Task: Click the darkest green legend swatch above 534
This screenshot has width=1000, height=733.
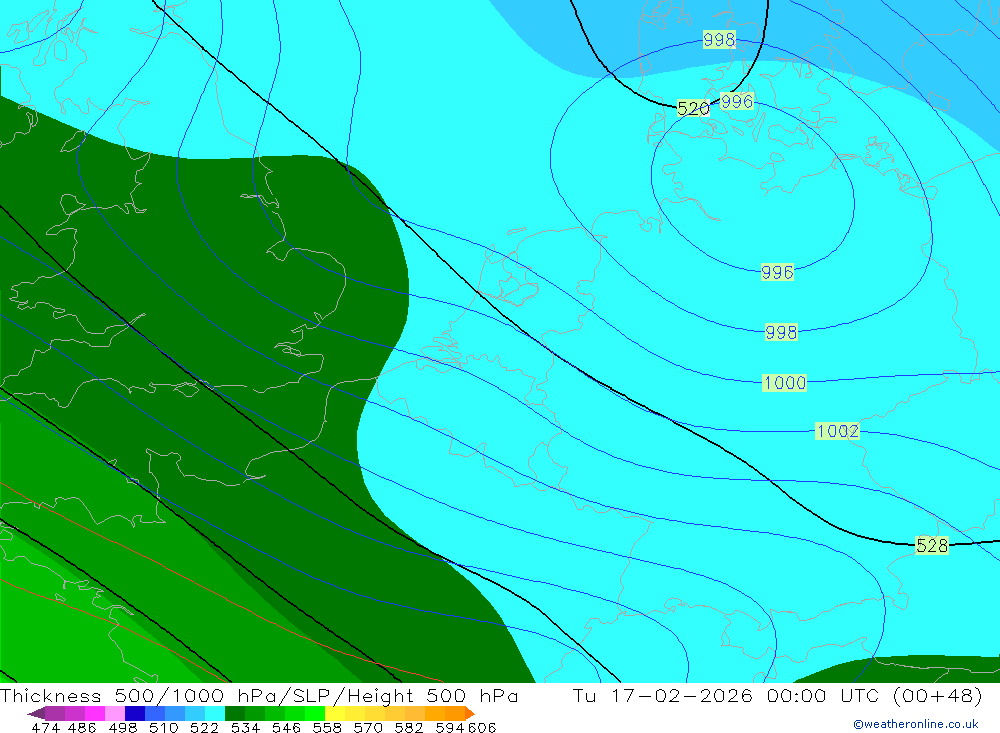Action: 235,713
